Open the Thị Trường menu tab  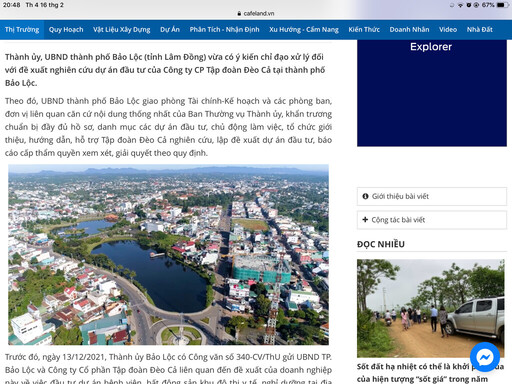(x=22, y=30)
